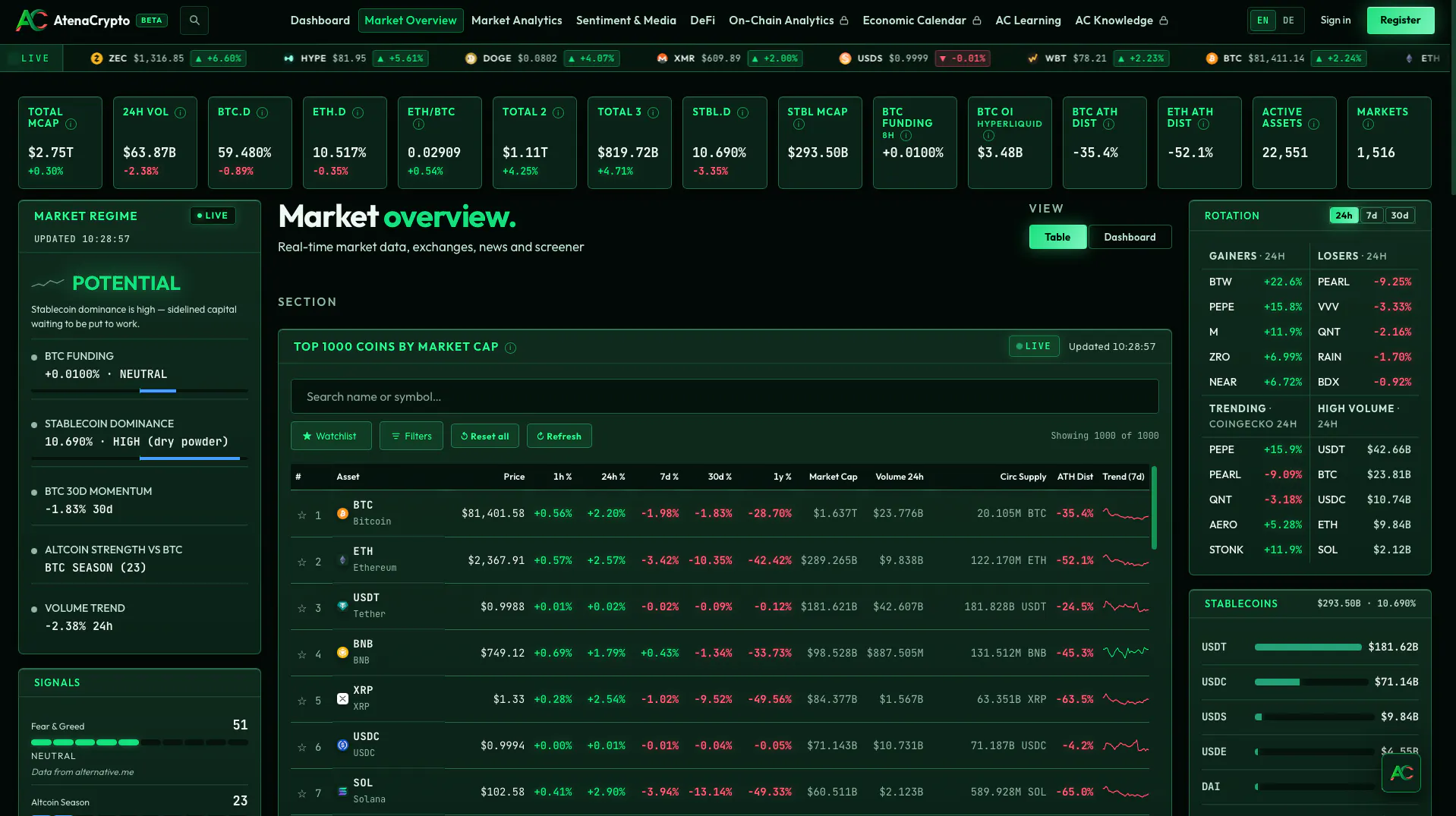Sort the table by Price column
The image size is (1456, 816).
[514, 477]
